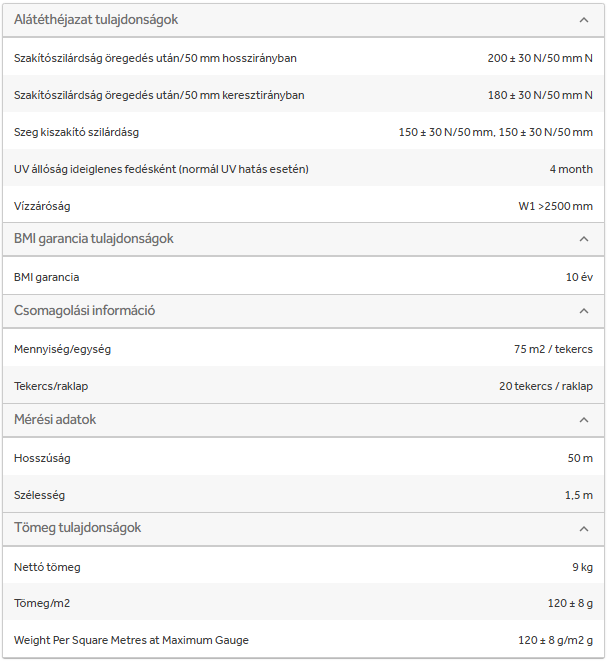Select the hosszirányban tear strength row label
This screenshot has width=609, height=663.
tap(155, 58)
